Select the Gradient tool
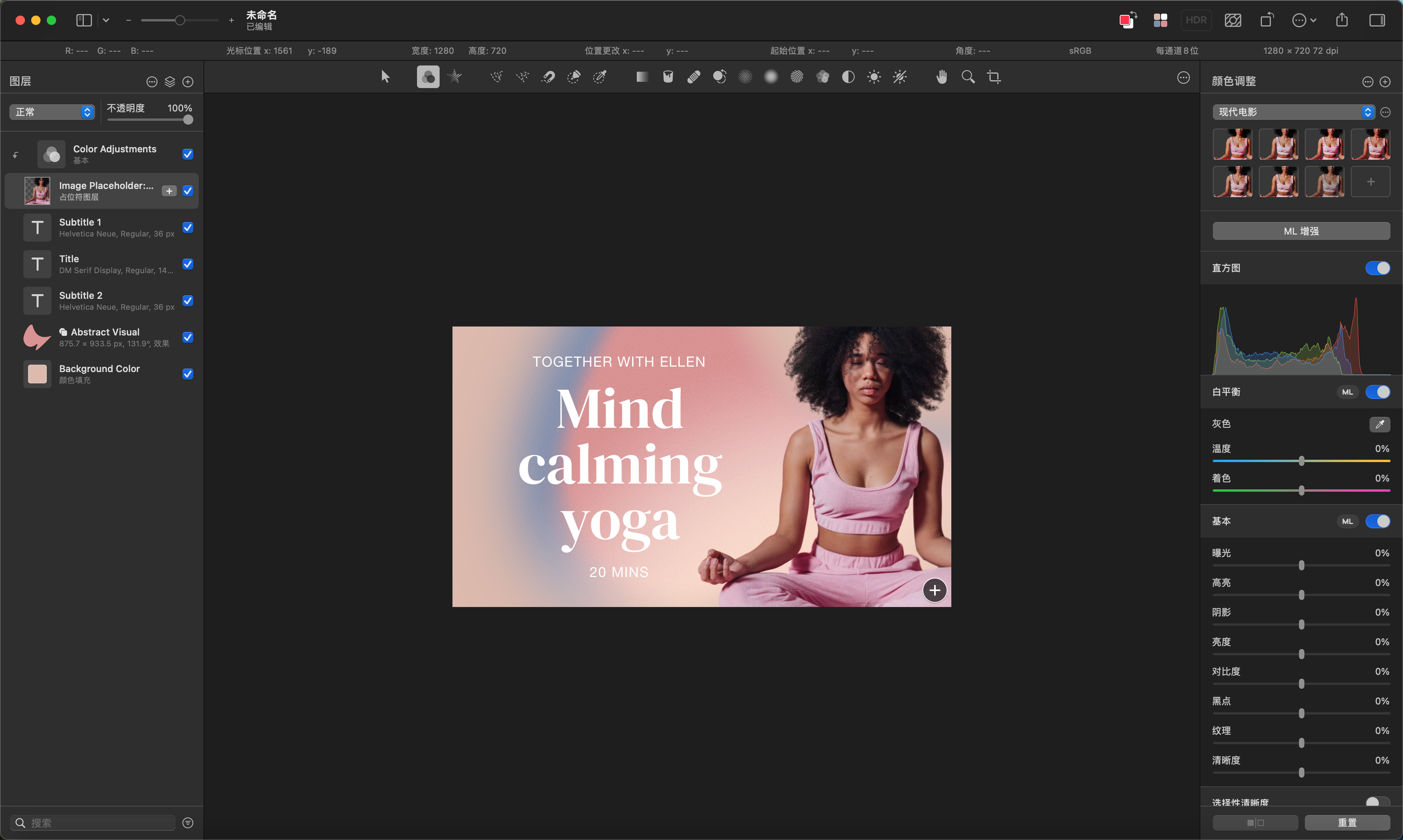The height and width of the screenshot is (840, 1403). 642,77
